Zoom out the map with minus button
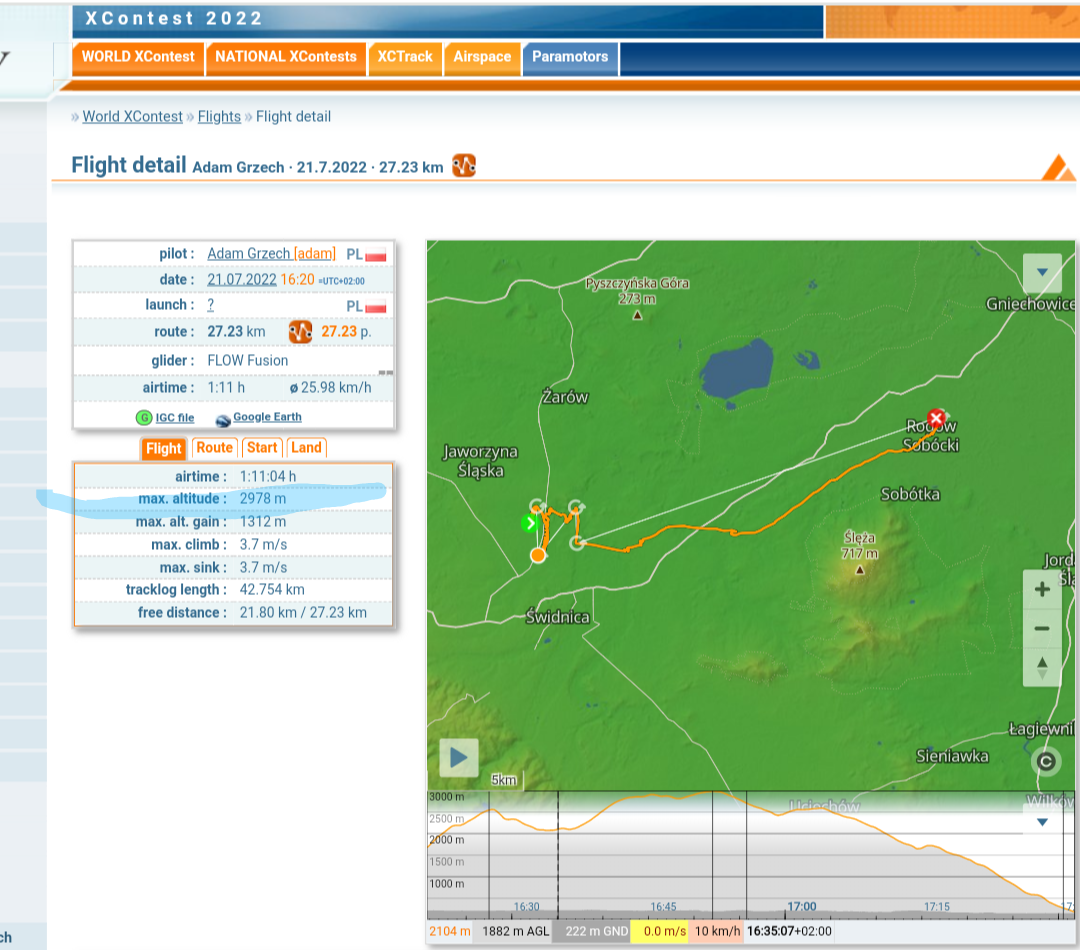This screenshot has height=950, width=1080. coord(1042,628)
